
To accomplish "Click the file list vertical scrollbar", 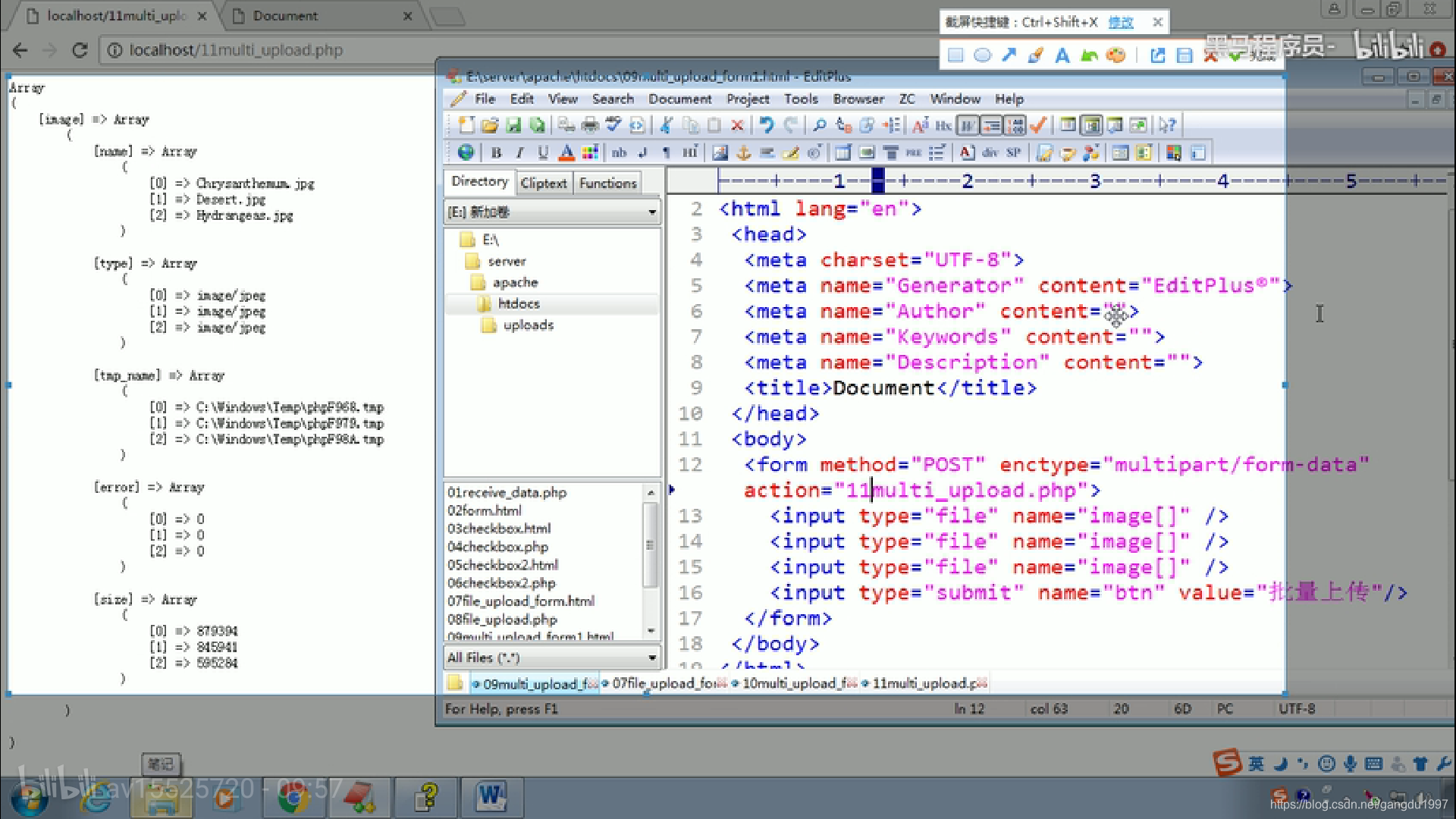I will click(x=651, y=561).
